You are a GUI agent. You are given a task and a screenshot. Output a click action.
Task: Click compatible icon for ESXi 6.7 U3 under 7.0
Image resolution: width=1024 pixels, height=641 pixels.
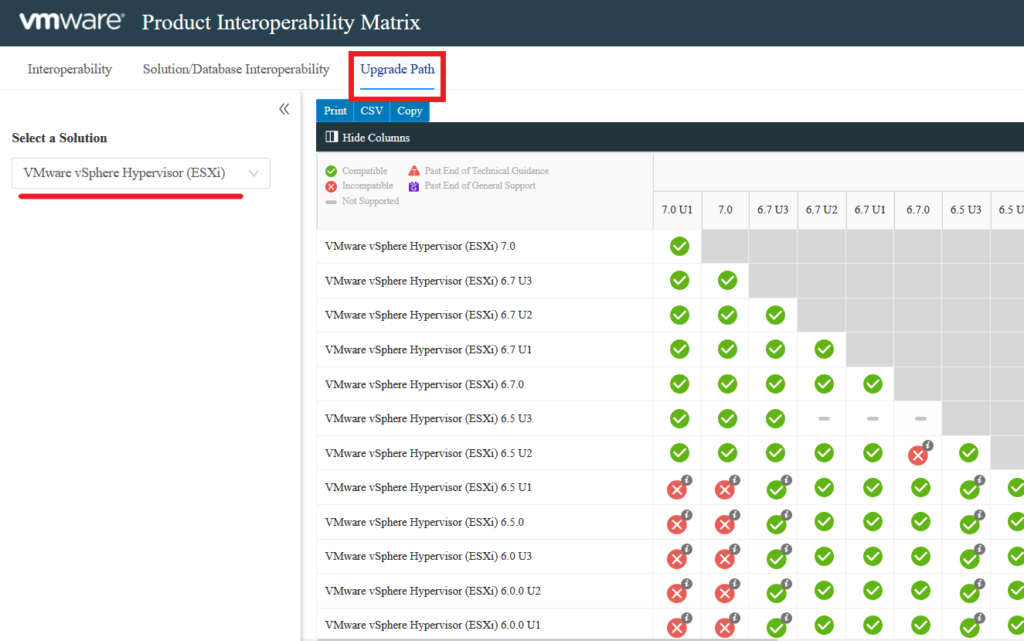click(x=727, y=281)
